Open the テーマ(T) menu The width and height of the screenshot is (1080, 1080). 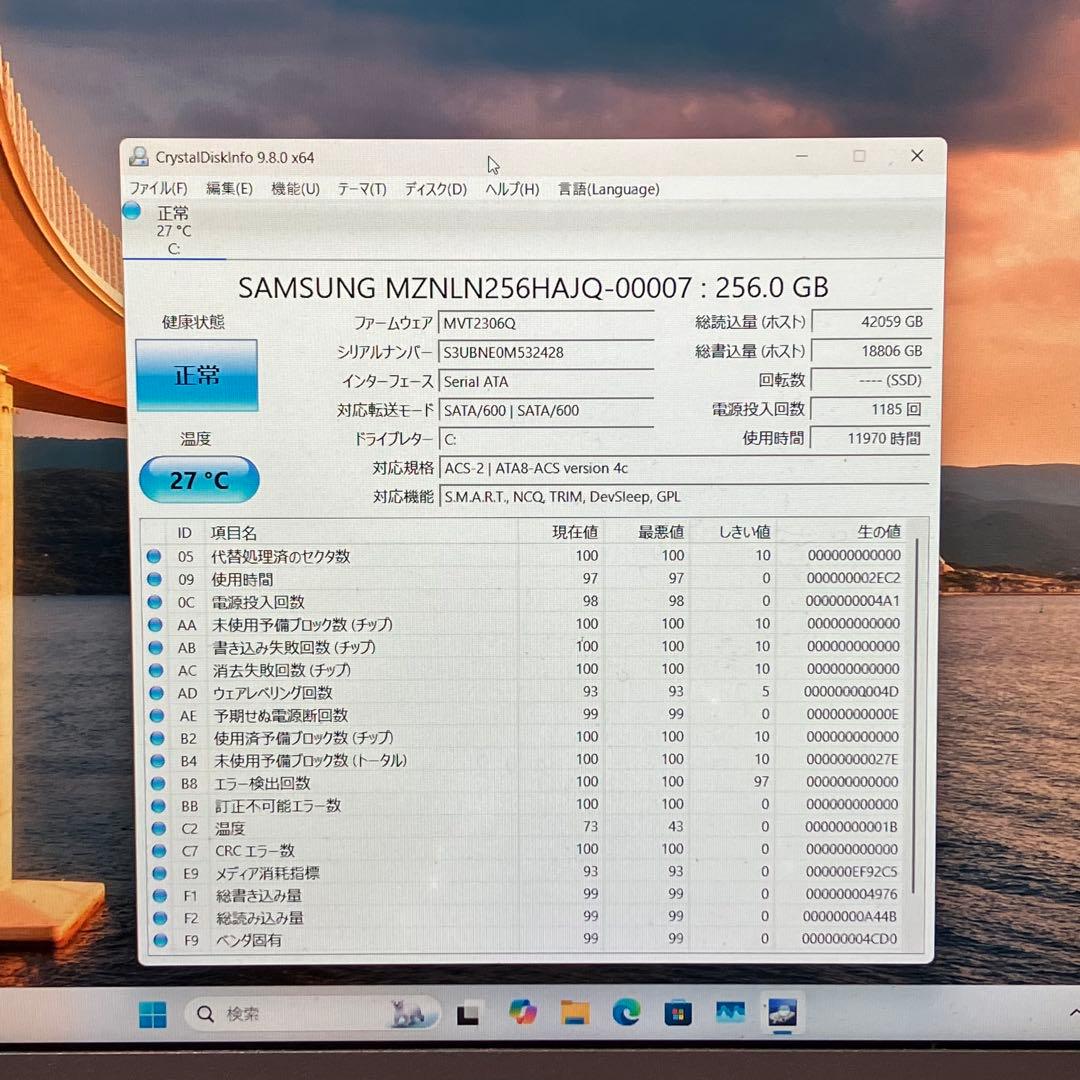pyautogui.click(x=362, y=189)
